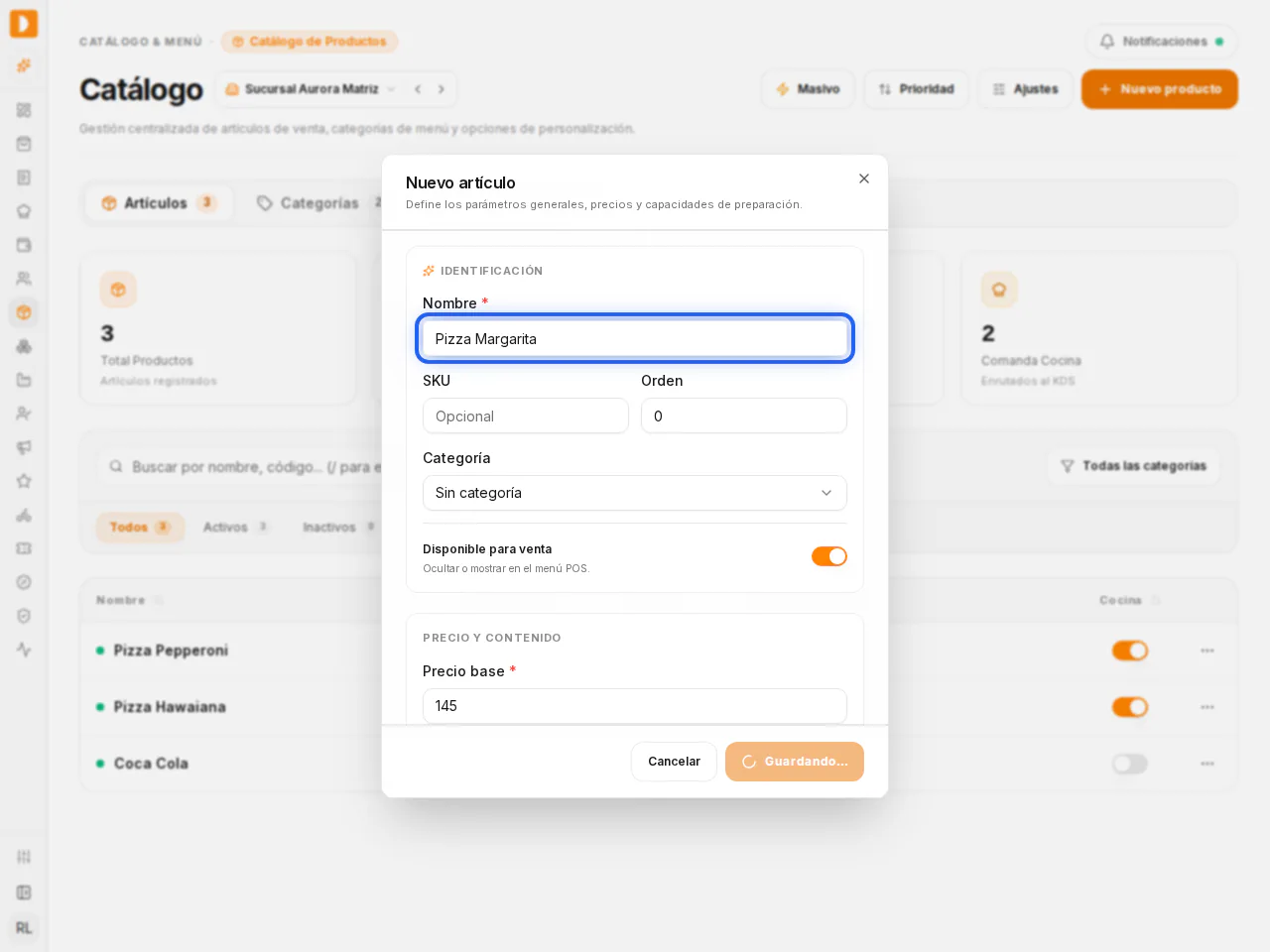Open the RL user avatar
This screenshot has width=1270, height=952.
(x=24, y=928)
